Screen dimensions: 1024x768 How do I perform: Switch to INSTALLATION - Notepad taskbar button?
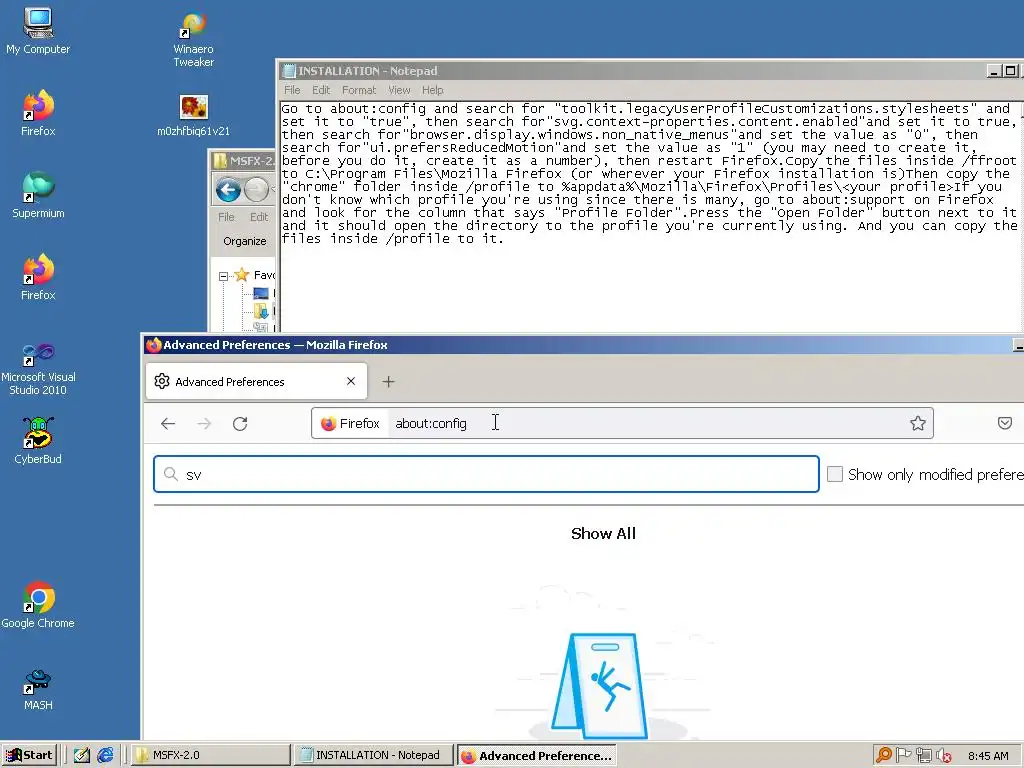(x=374, y=755)
